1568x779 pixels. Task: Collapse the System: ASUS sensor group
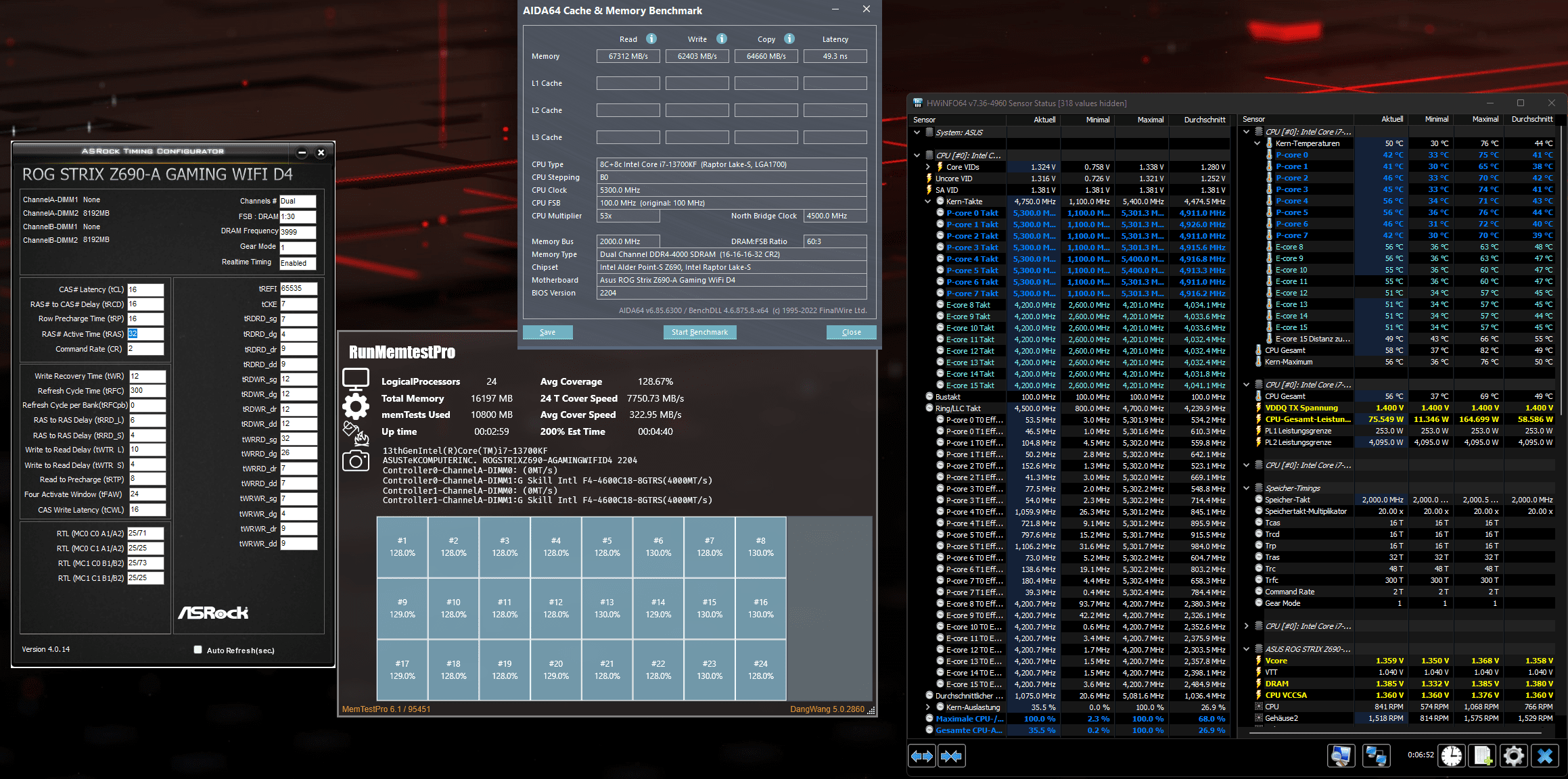[x=917, y=133]
